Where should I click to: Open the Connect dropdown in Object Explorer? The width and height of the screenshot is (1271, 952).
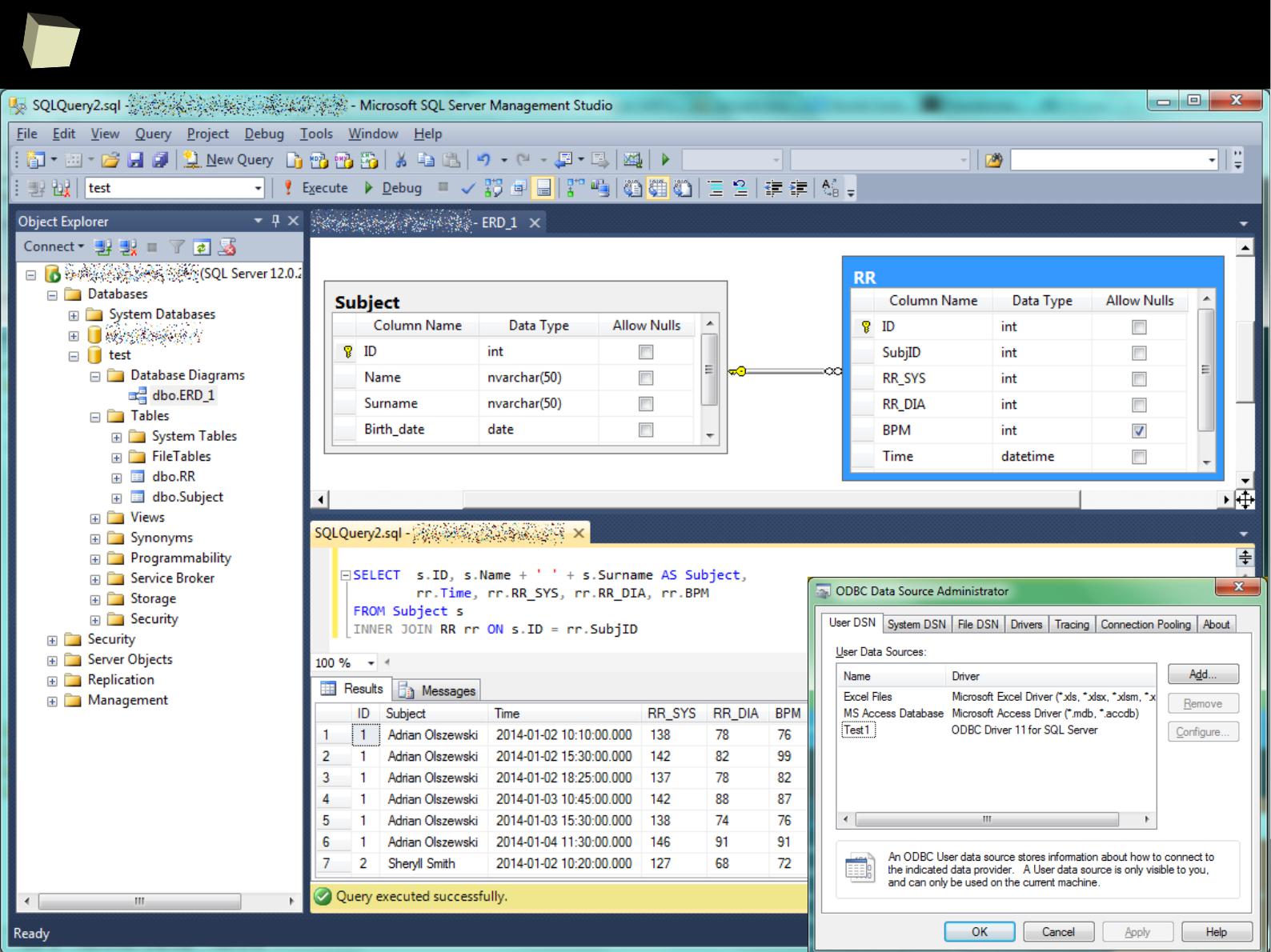[x=53, y=246]
